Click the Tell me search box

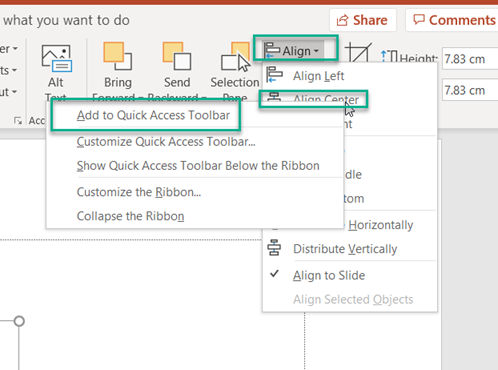coord(66,20)
